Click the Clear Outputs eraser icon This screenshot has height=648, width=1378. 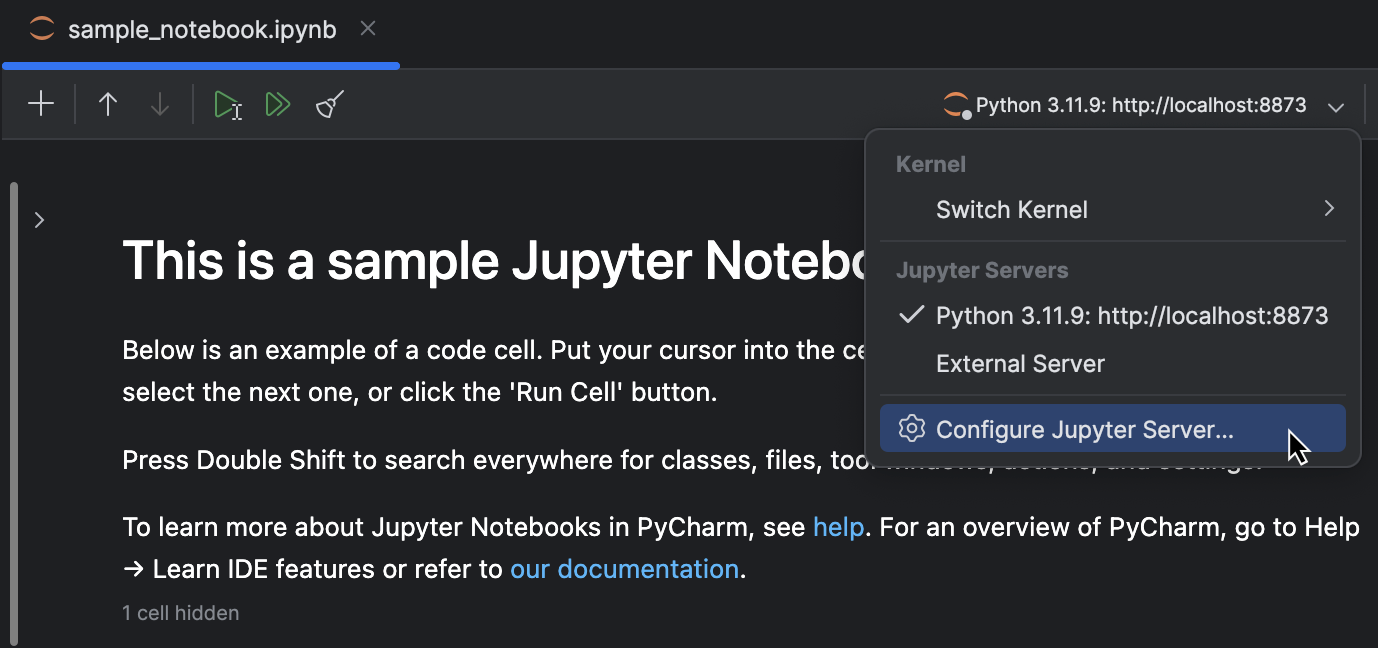point(330,103)
